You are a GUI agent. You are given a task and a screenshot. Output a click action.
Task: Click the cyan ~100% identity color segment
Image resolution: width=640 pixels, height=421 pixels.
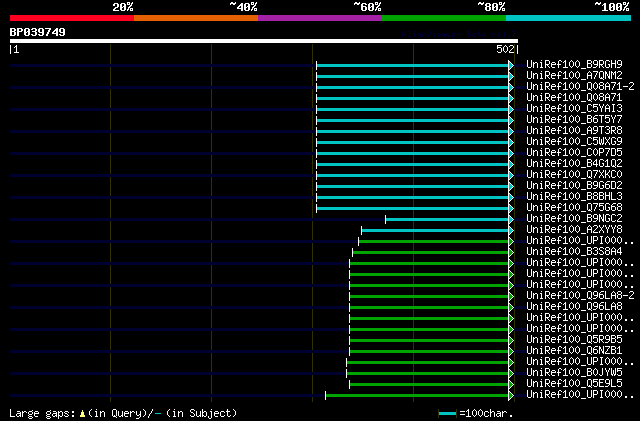569,18
